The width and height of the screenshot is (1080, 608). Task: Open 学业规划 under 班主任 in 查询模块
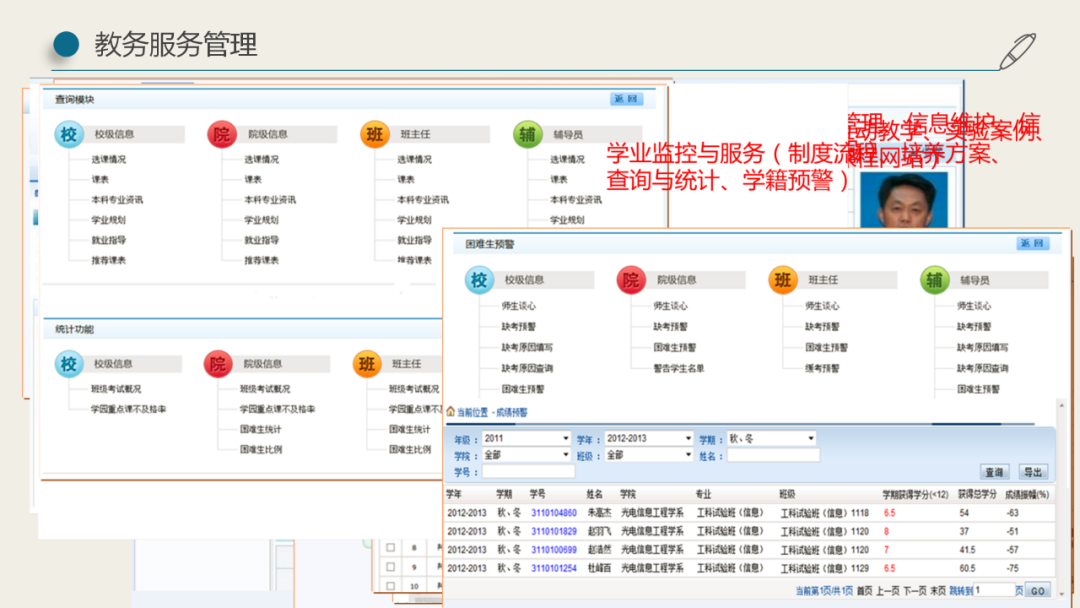[x=415, y=220]
